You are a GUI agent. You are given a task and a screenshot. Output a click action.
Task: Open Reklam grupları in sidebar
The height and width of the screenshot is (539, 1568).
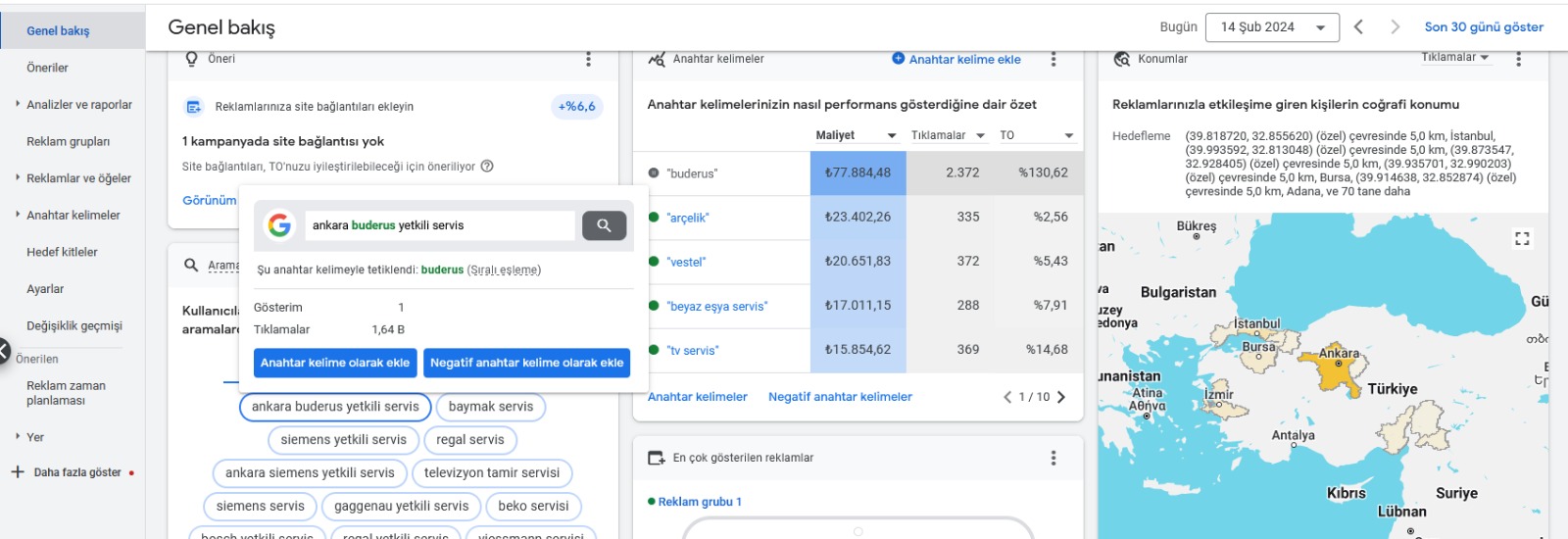(x=68, y=142)
